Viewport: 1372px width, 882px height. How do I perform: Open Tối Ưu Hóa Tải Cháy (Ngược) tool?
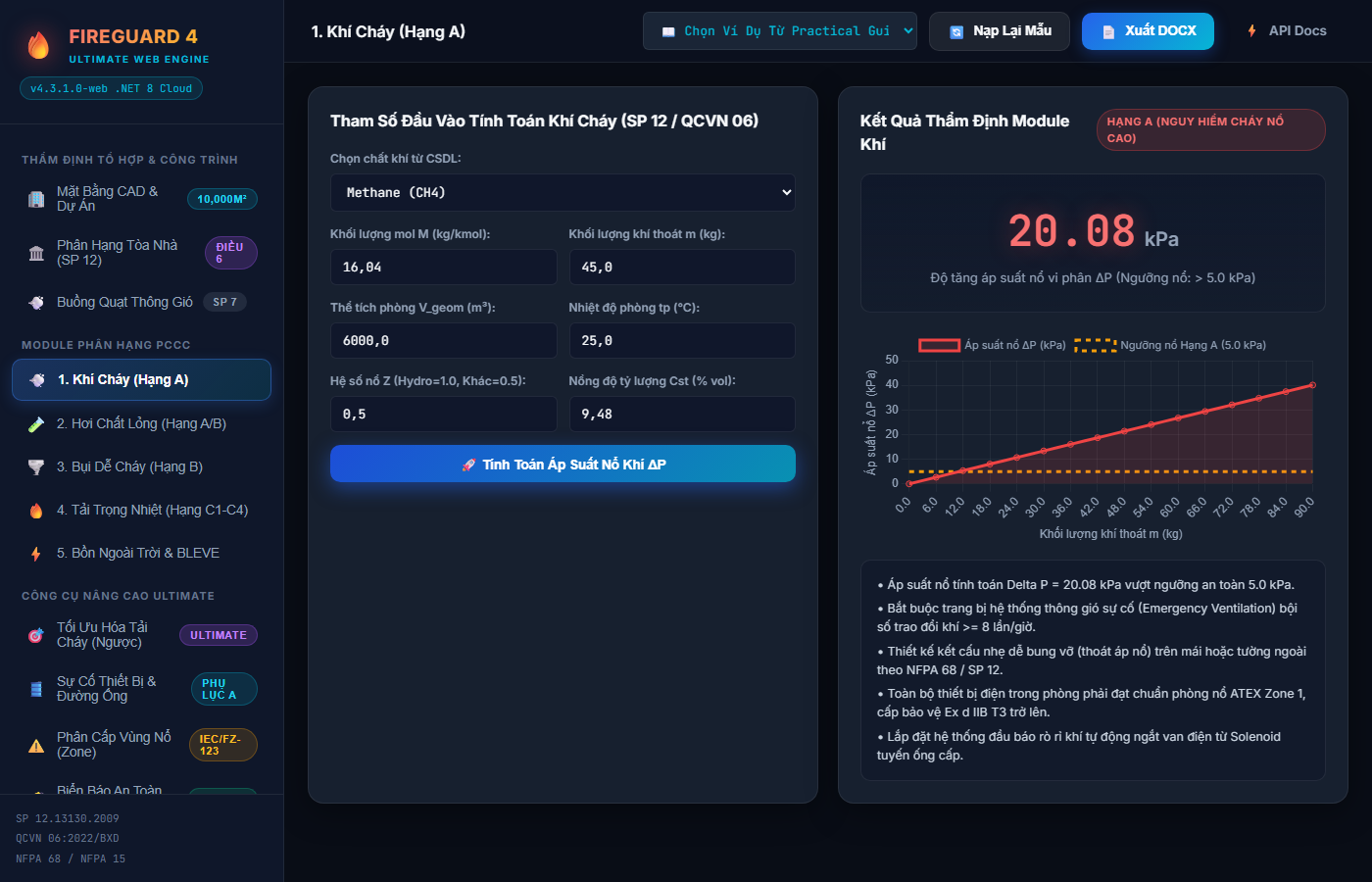141,635
